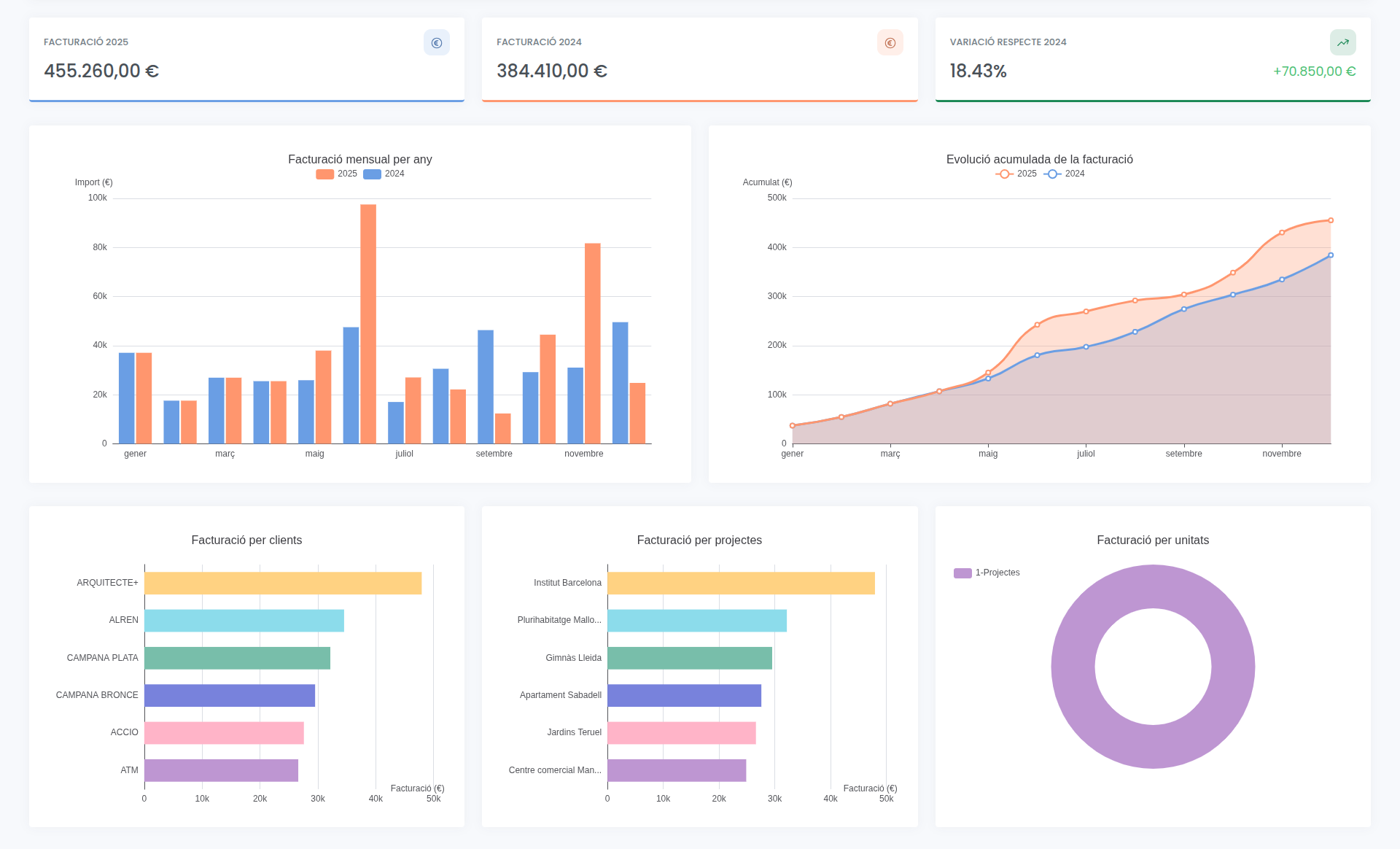Toggle the 2025 legend in monthly bar chart

(336, 174)
